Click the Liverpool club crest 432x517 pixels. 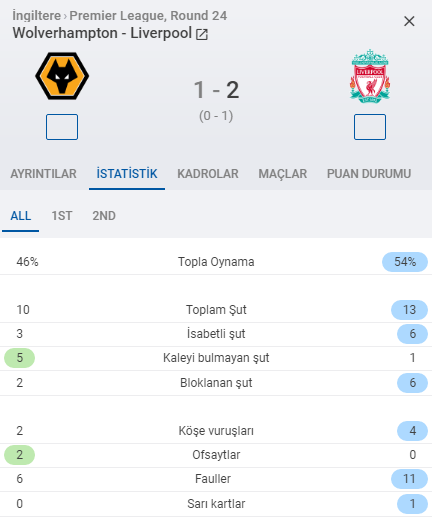click(370, 76)
